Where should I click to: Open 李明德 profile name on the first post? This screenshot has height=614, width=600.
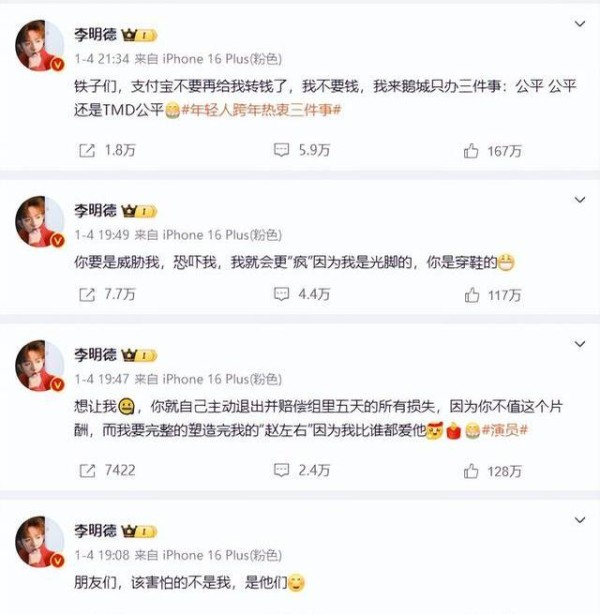pos(95,35)
